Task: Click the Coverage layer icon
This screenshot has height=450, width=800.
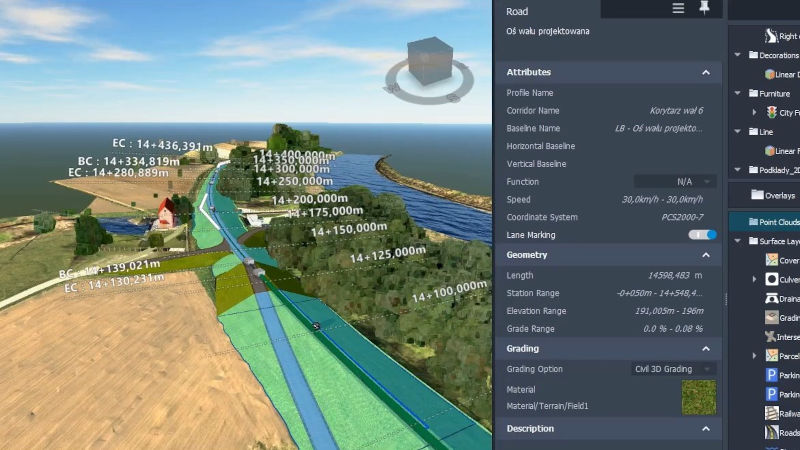Action: [x=772, y=260]
